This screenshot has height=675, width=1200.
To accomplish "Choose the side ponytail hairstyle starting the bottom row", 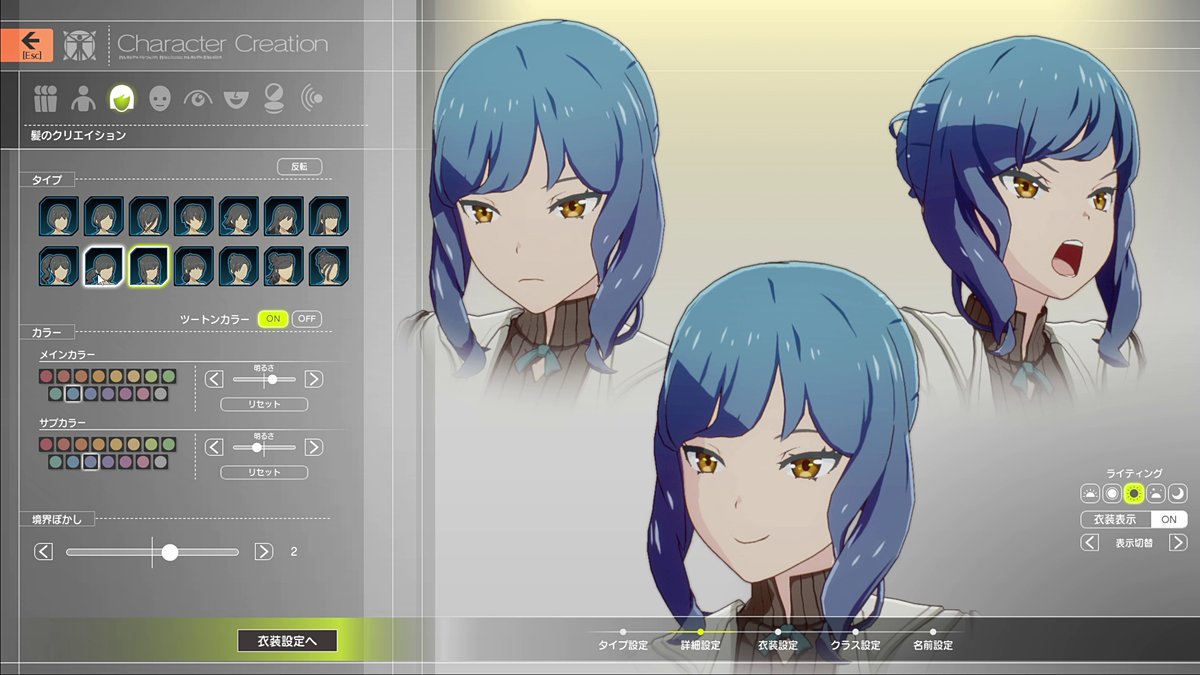I will coord(59,267).
